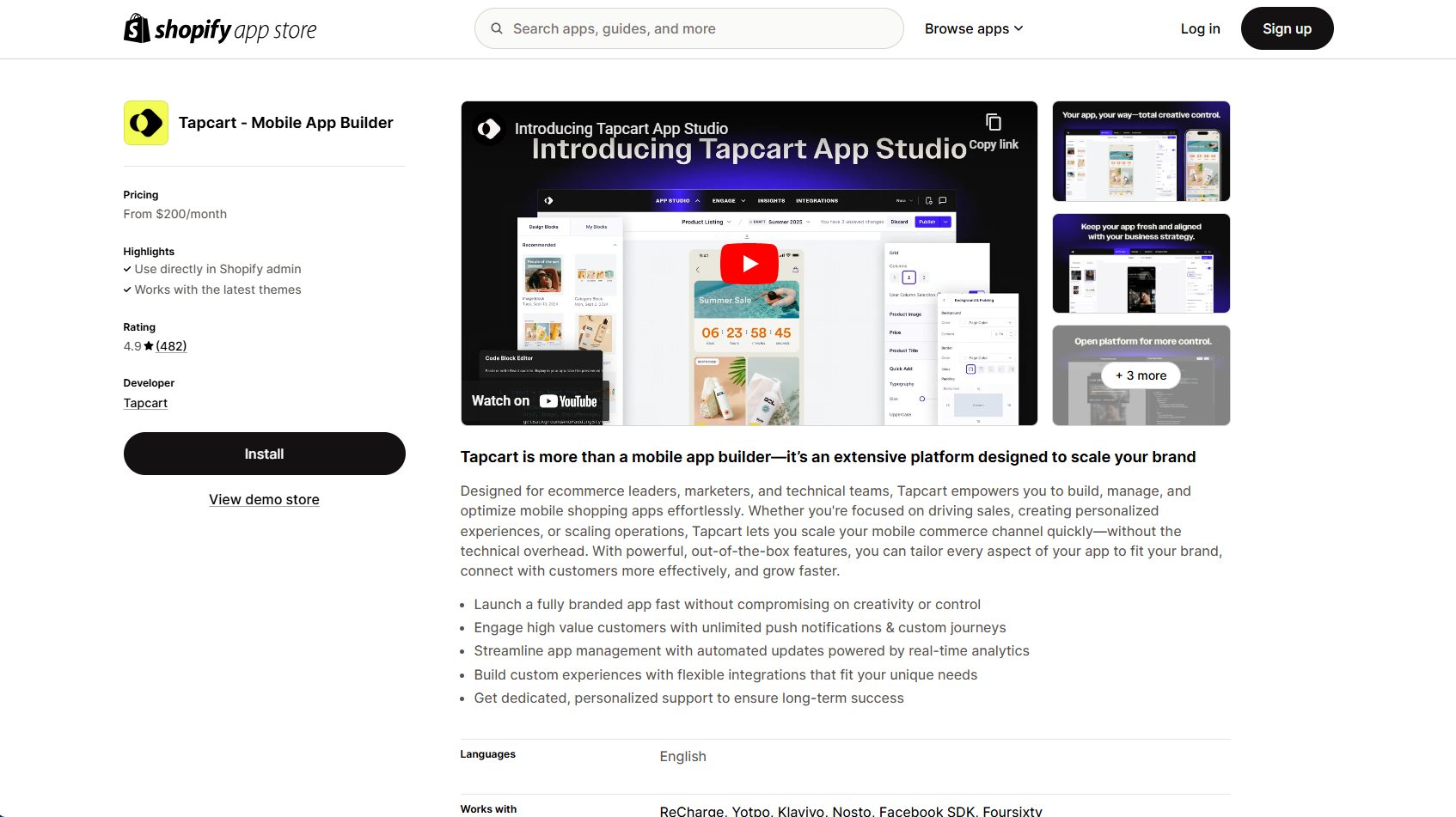Screen dimensions: 1456x817
Task: Click 'Build custom experiences' bullet
Action: (726, 675)
